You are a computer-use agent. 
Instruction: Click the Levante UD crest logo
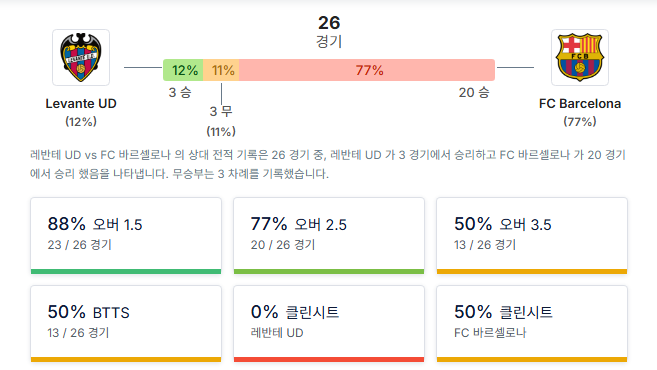tap(81, 57)
